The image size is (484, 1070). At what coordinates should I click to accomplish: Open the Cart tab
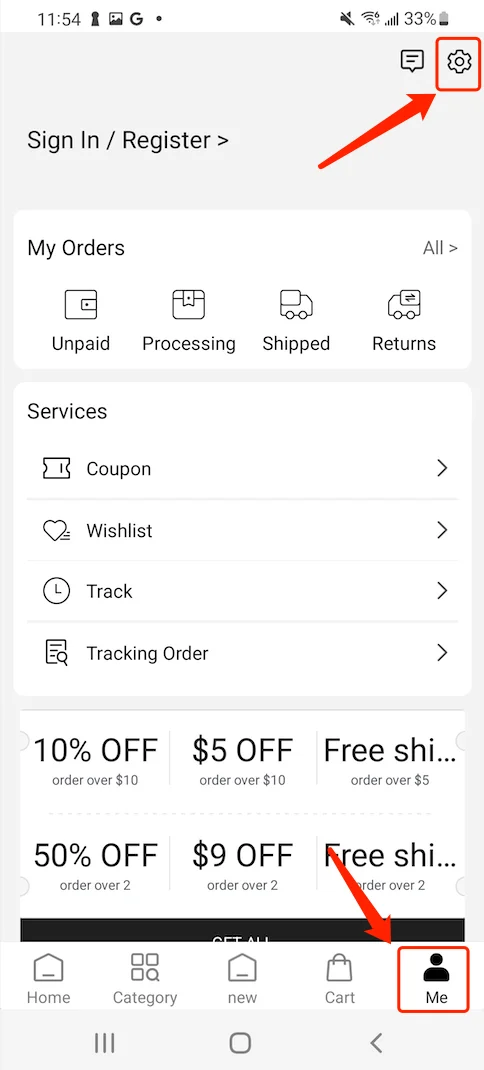339,979
